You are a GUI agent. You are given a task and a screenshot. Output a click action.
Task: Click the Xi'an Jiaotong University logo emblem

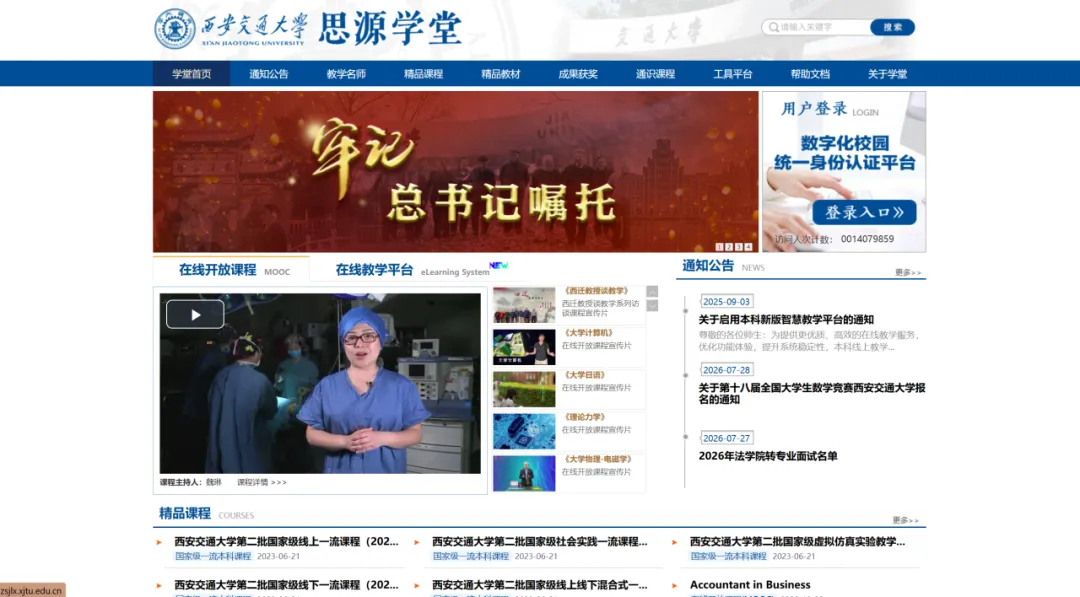175,28
